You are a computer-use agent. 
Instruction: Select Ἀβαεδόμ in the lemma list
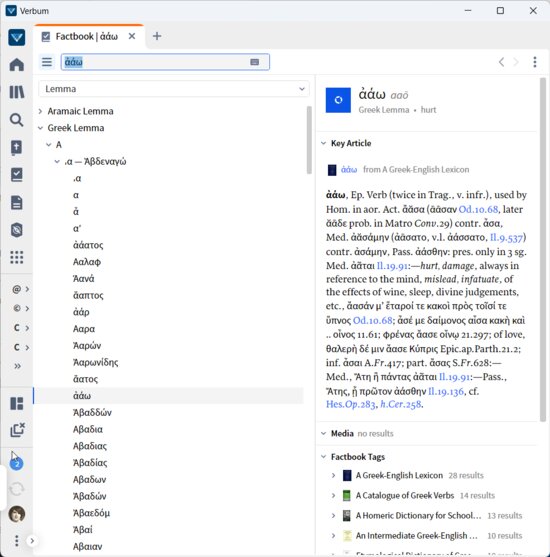pyautogui.click(x=91, y=513)
